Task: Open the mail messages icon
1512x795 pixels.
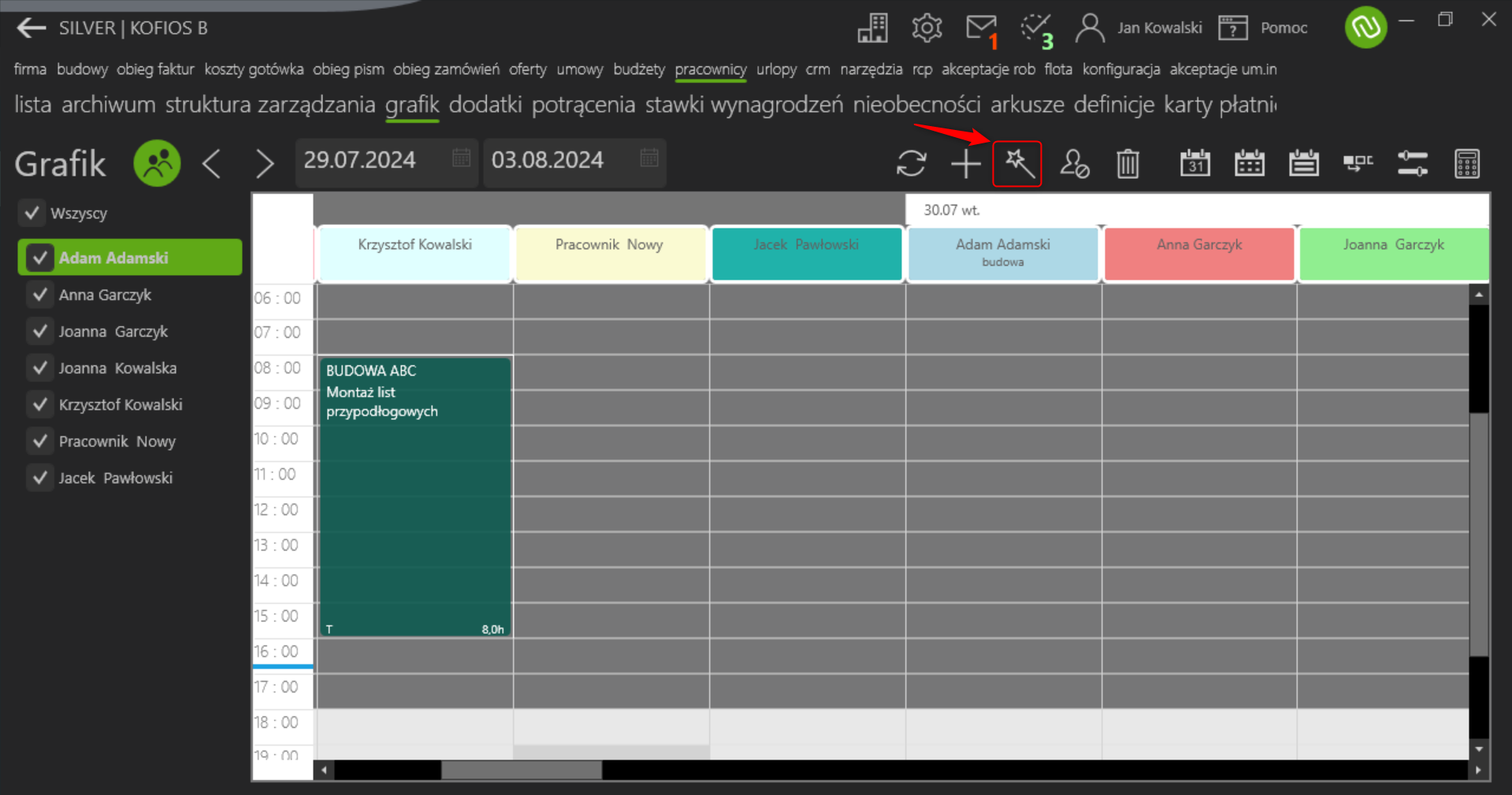Action: pos(982,28)
